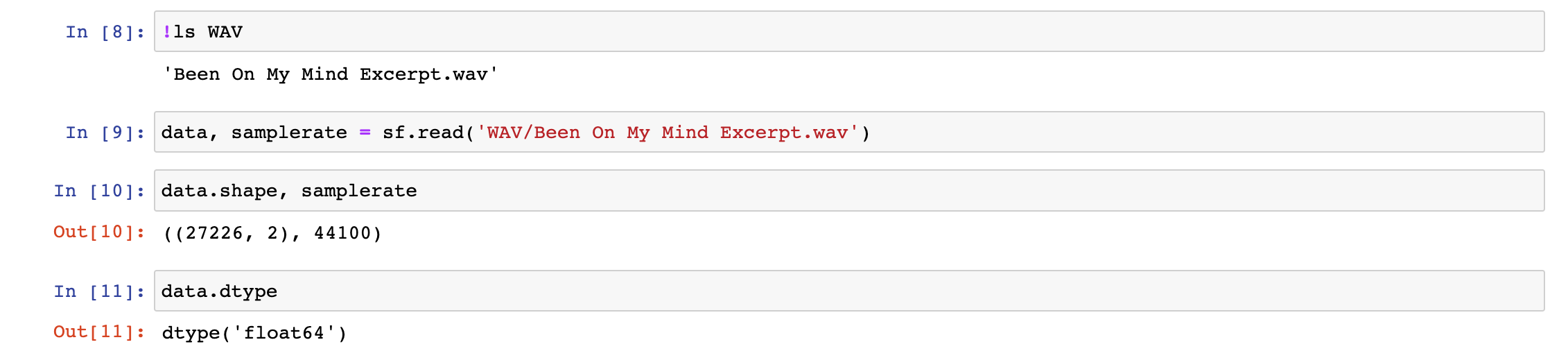Click the dtype('float64') output text
The width and height of the screenshot is (1568, 358).
point(254,333)
